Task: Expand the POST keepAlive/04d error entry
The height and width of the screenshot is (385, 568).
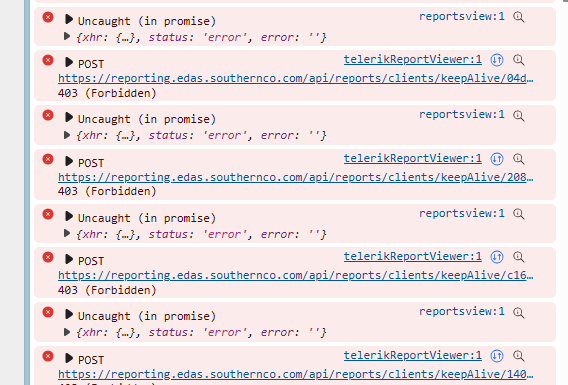Action: tap(68, 62)
